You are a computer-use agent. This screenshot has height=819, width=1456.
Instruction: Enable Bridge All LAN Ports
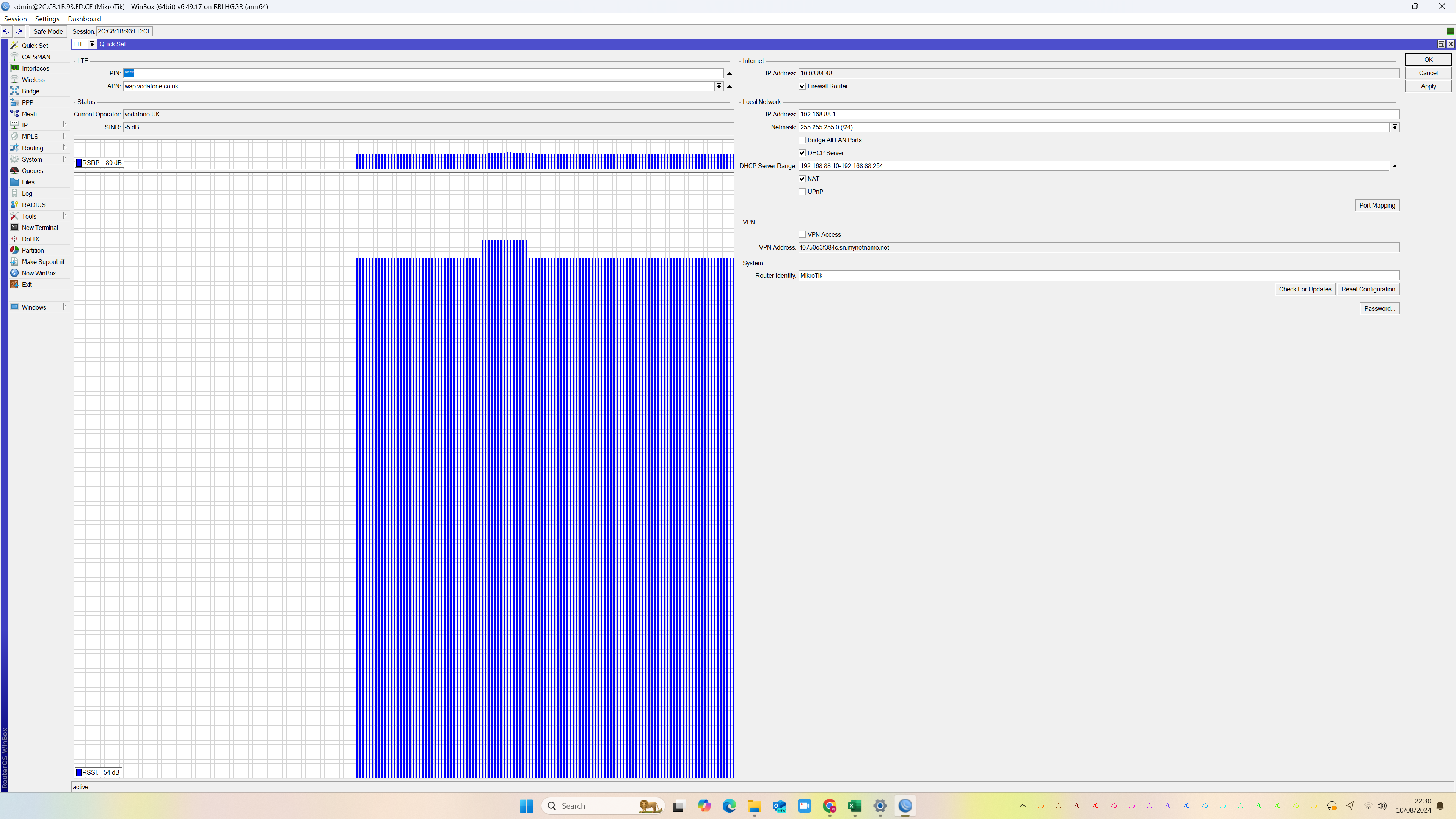(802, 140)
